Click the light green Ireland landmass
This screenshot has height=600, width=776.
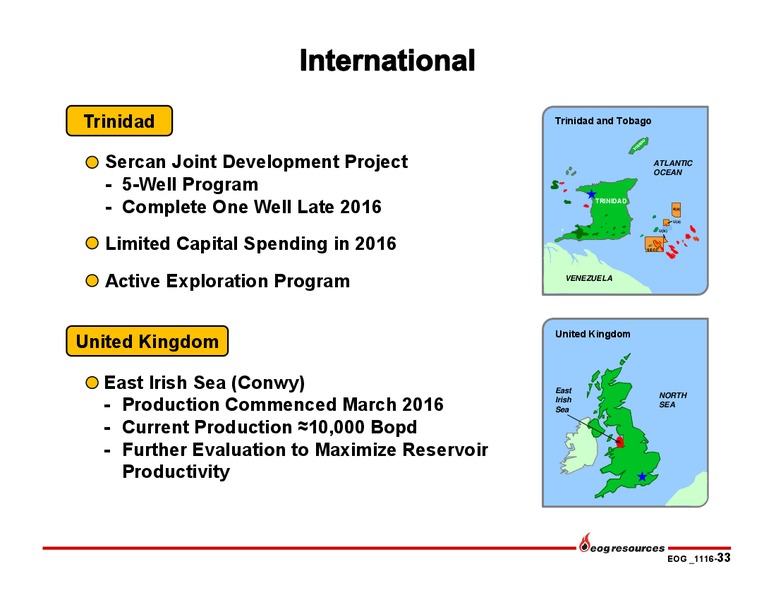pyautogui.click(x=579, y=446)
